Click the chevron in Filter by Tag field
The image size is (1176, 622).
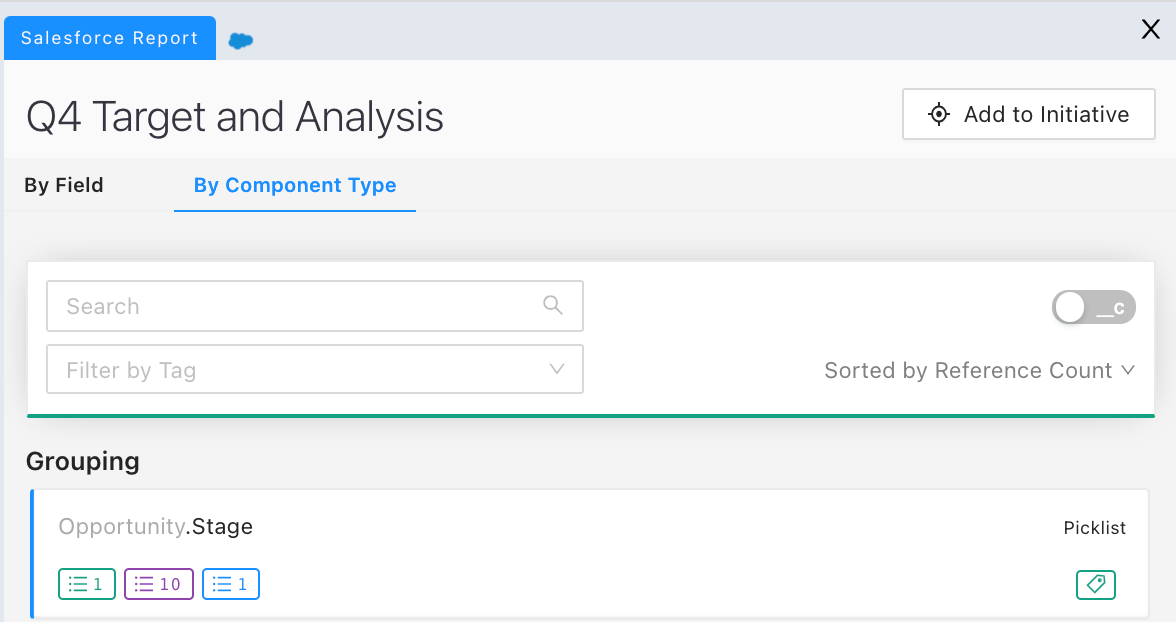point(556,369)
